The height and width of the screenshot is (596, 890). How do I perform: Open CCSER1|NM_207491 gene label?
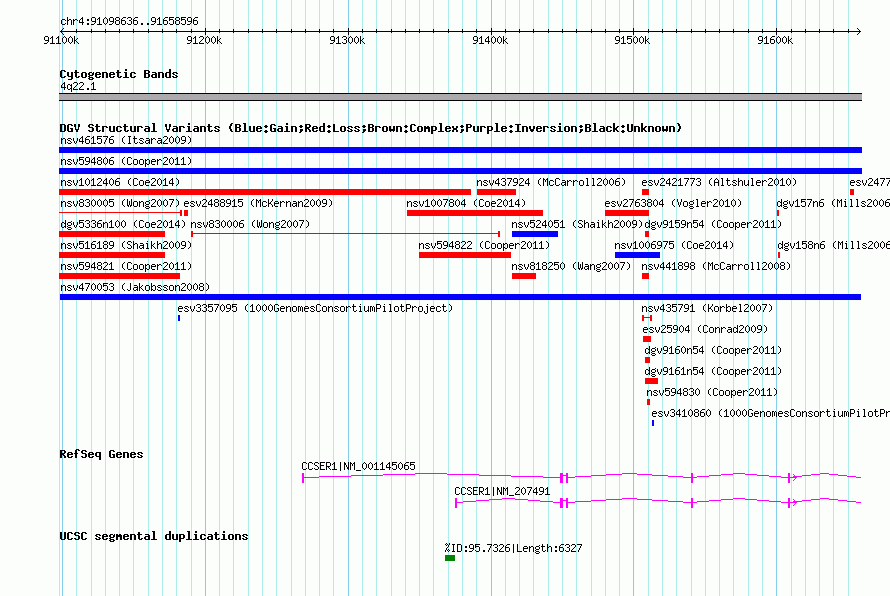pos(502,491)
